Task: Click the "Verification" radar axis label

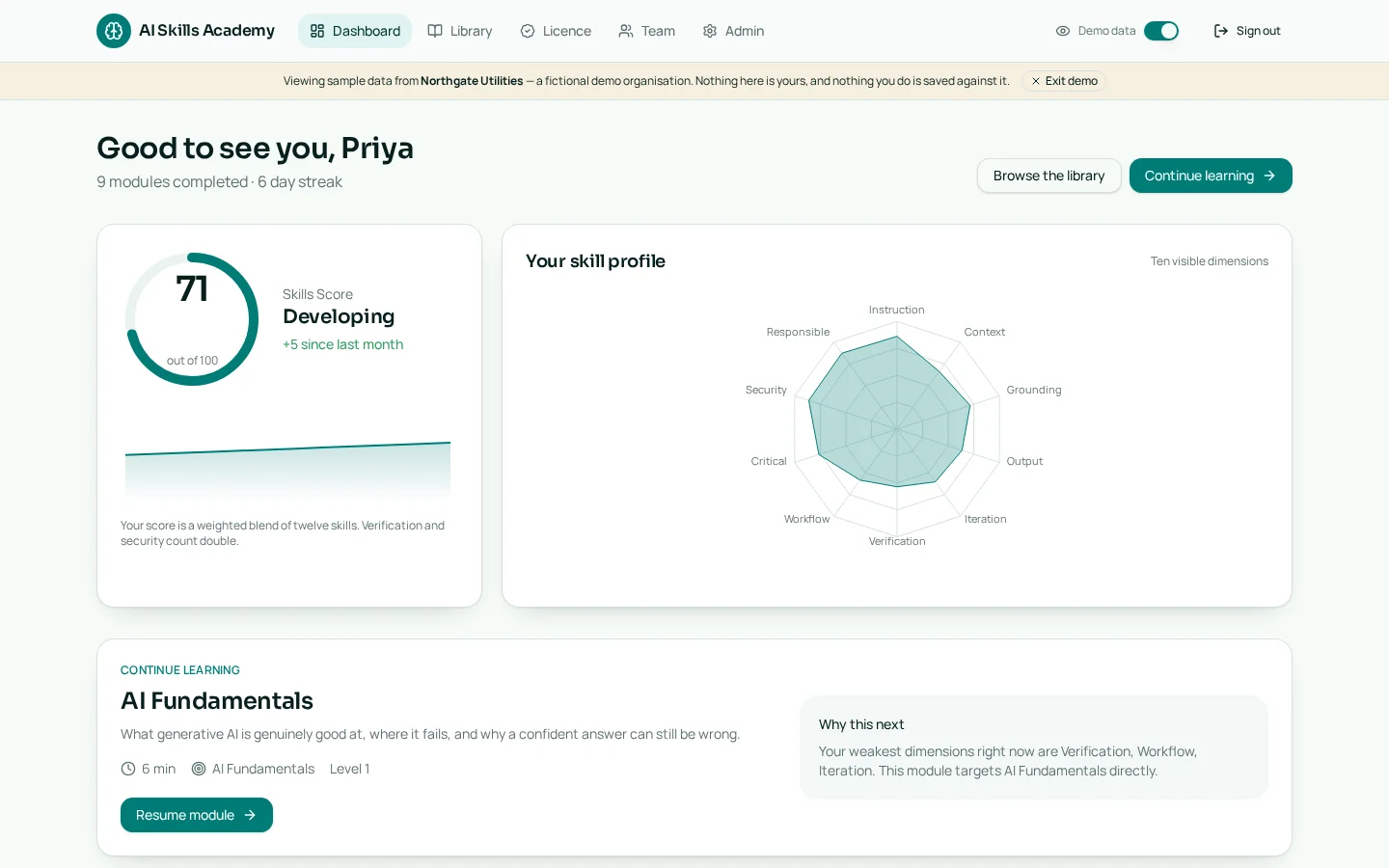Action: click(x=897, y=541)
